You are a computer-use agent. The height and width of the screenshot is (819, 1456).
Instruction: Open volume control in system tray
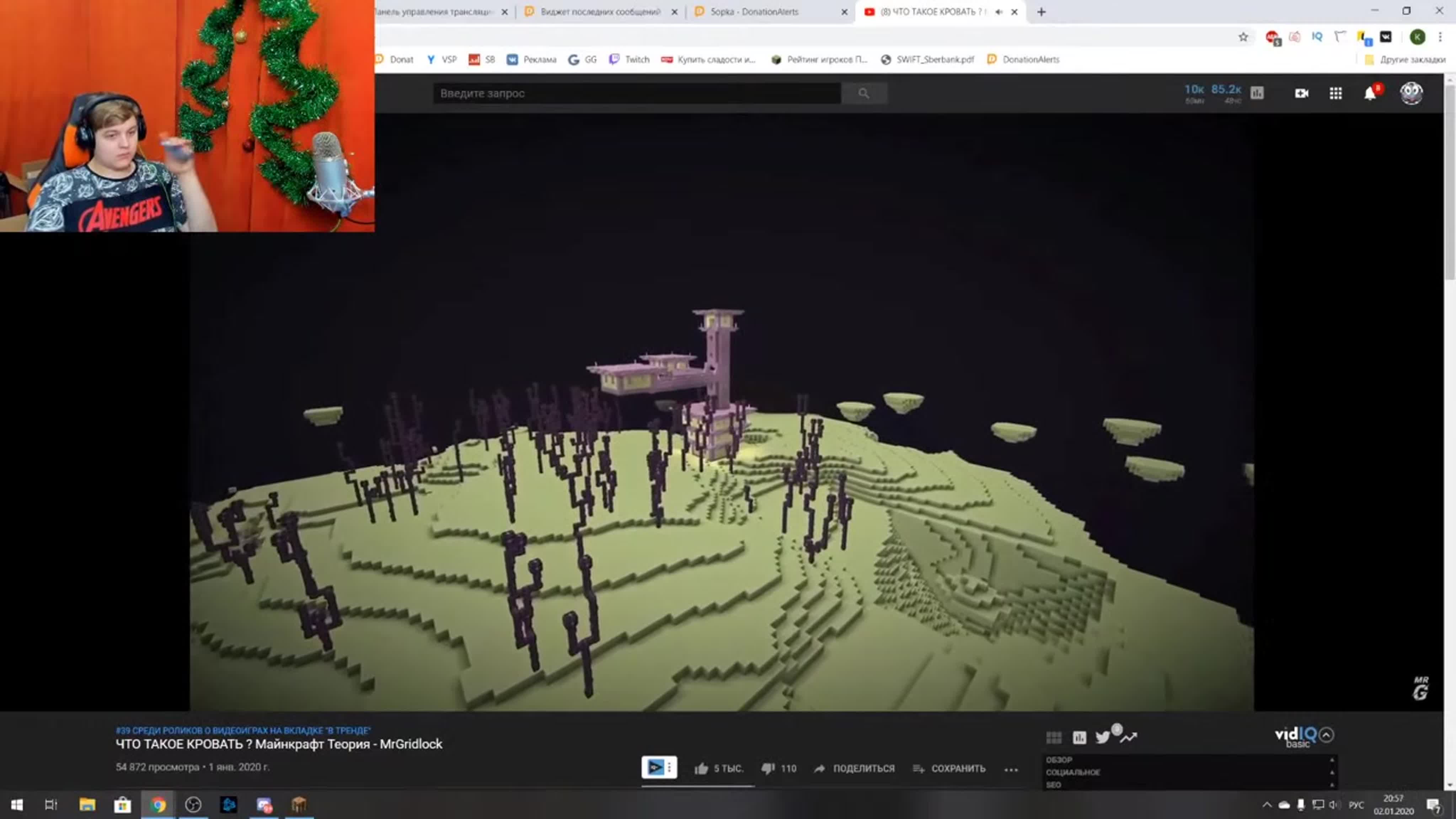click(1334, 804)
